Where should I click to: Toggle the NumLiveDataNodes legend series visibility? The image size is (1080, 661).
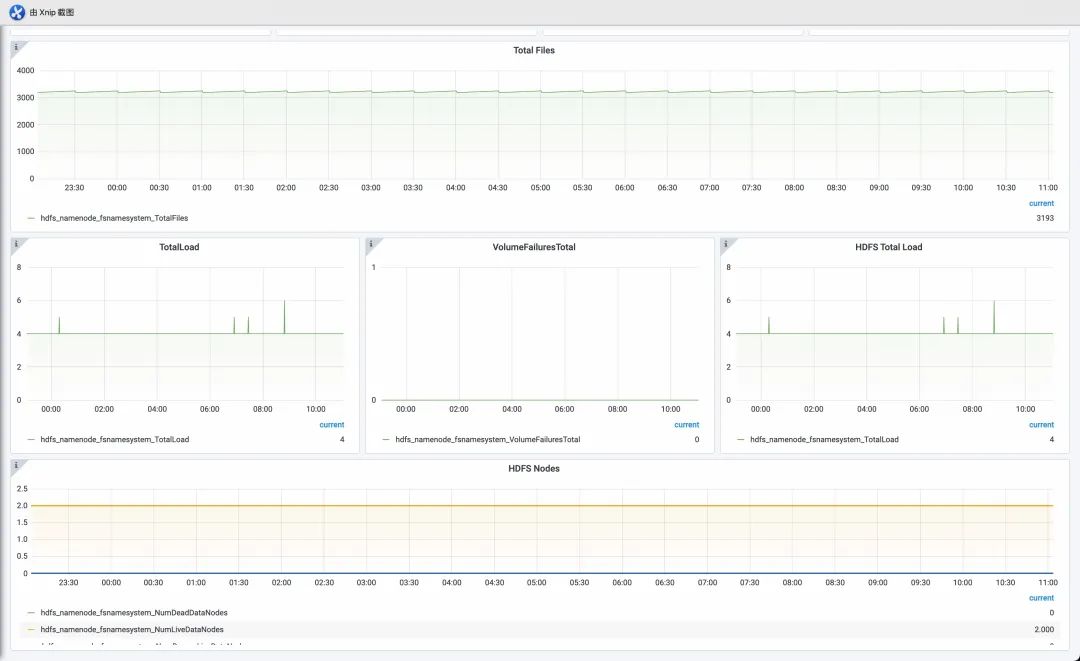[x=132, y=629]
